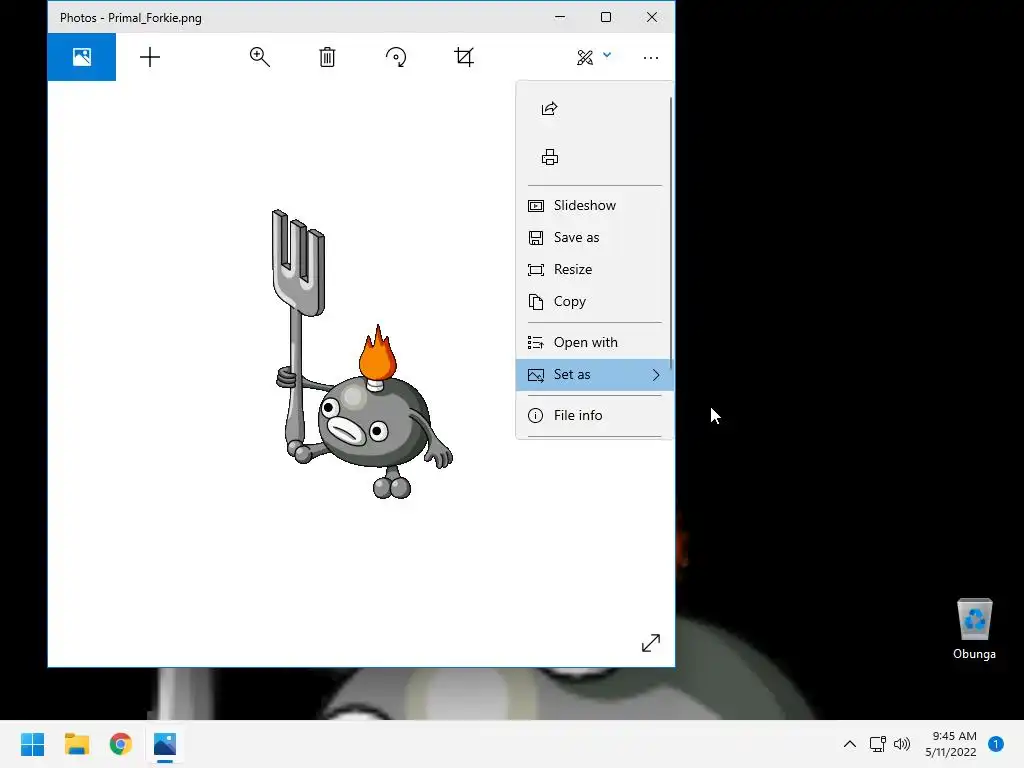
Task: Start a Slideshow from the menu
Action: (594, 205)
